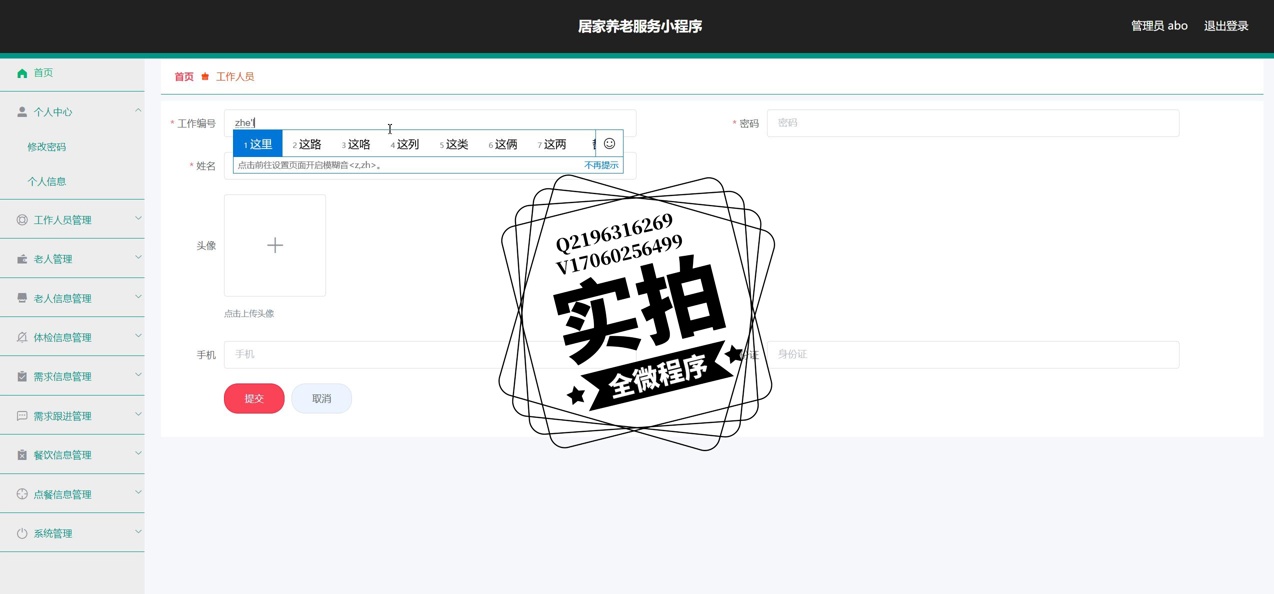
Task: Expand the 点餐信息管理 submenu arrow
Action: pos(138,493)
